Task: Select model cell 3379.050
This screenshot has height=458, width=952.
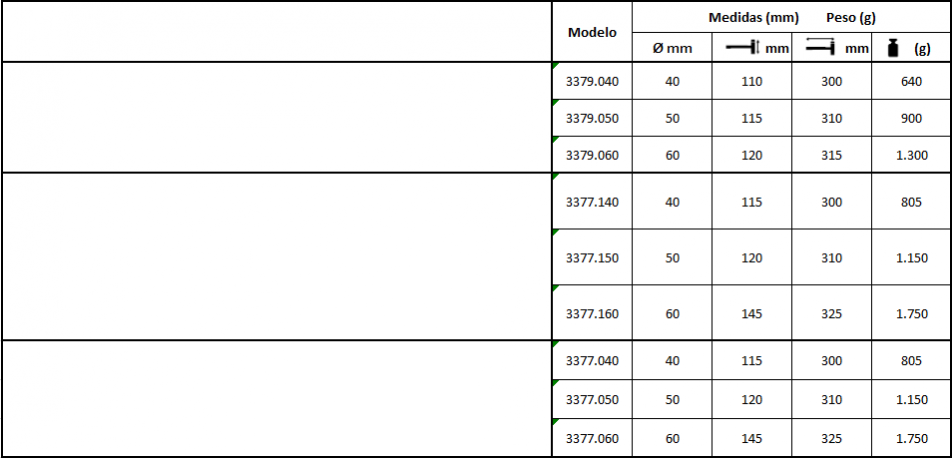Action: (x=592, y=118)
